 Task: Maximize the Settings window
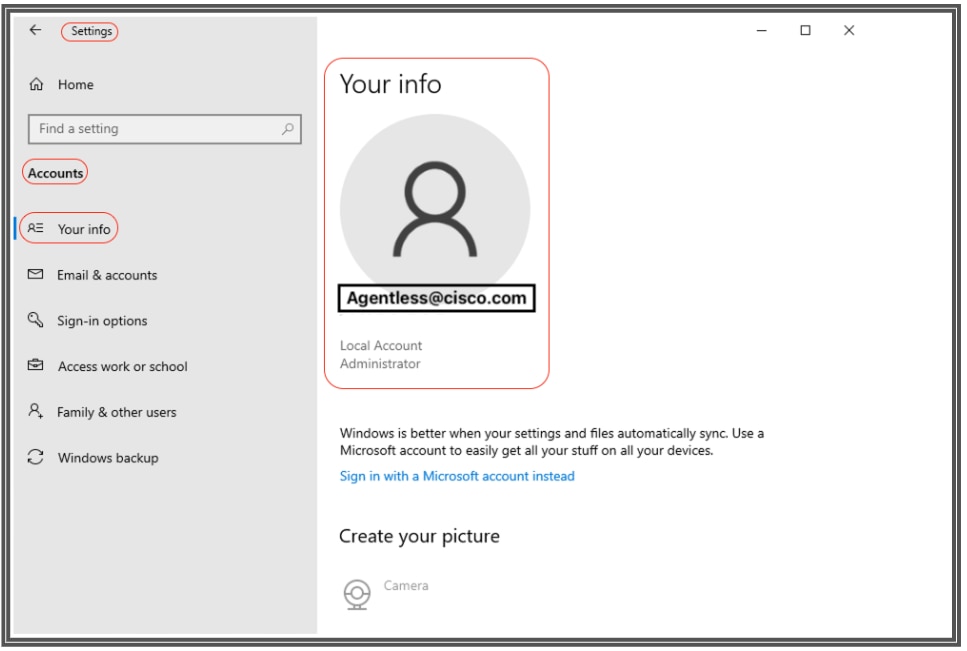point(805,30)
